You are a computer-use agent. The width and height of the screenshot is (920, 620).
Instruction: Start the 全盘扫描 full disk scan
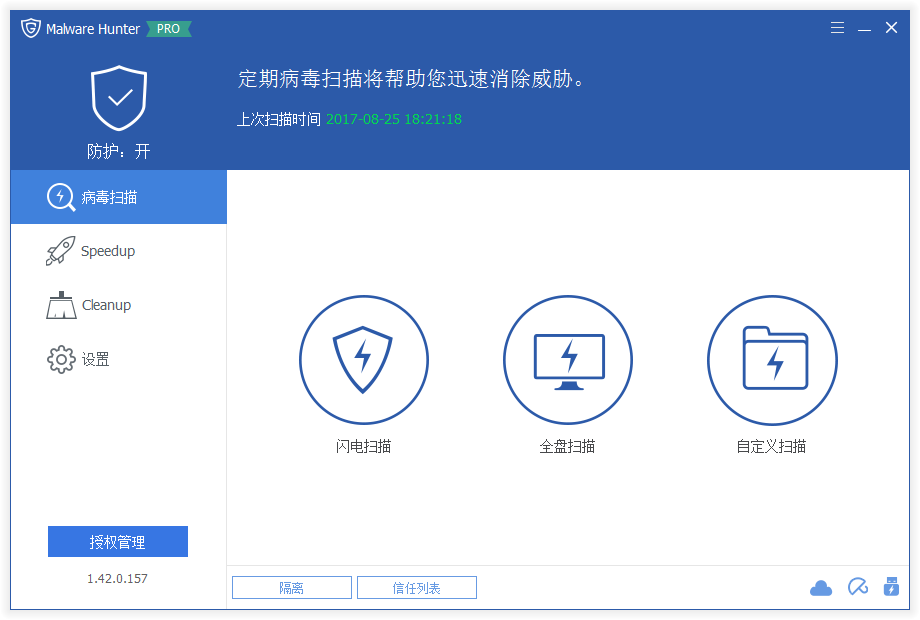coord(568,360)
